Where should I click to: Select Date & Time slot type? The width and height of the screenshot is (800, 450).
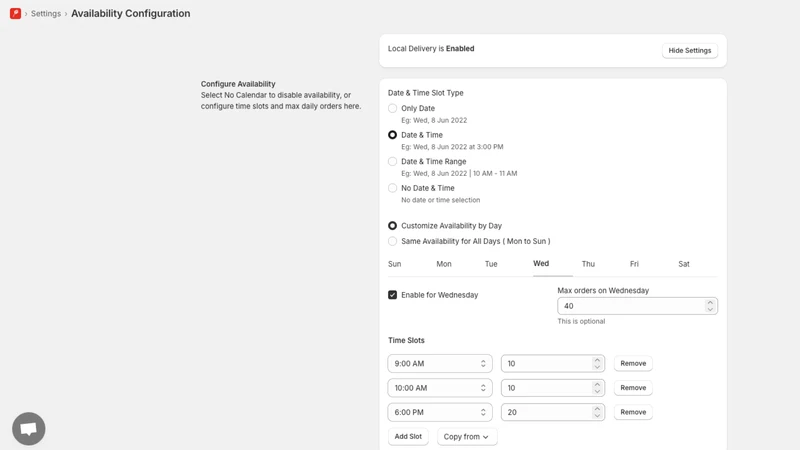(x=392, y=135)
